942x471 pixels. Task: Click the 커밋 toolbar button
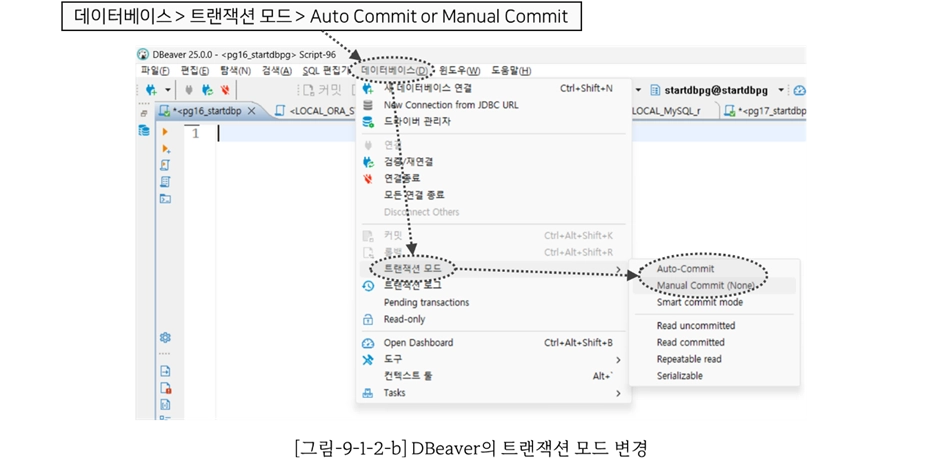tap(323, 90)
